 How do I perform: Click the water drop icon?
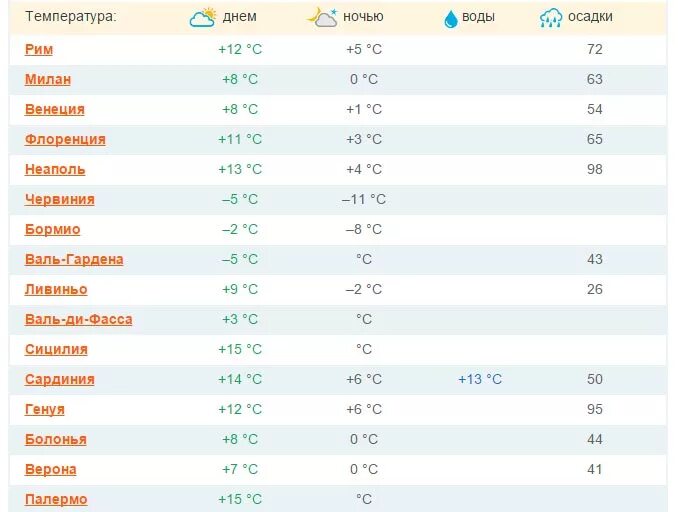pos(451,19)
